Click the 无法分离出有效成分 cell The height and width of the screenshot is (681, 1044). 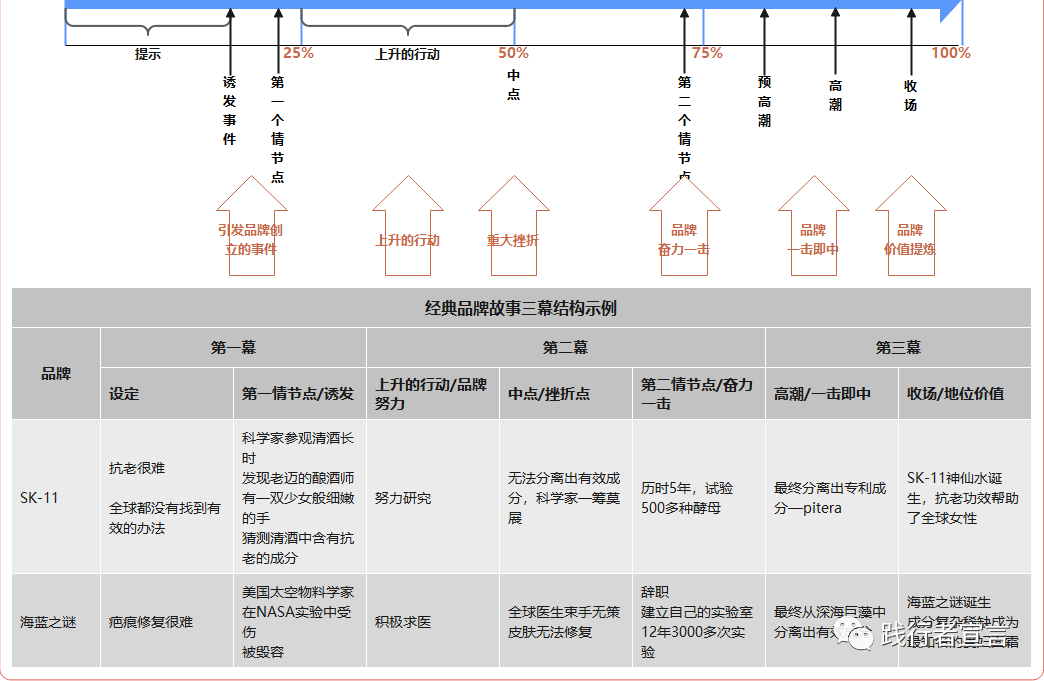click(565, 497)
